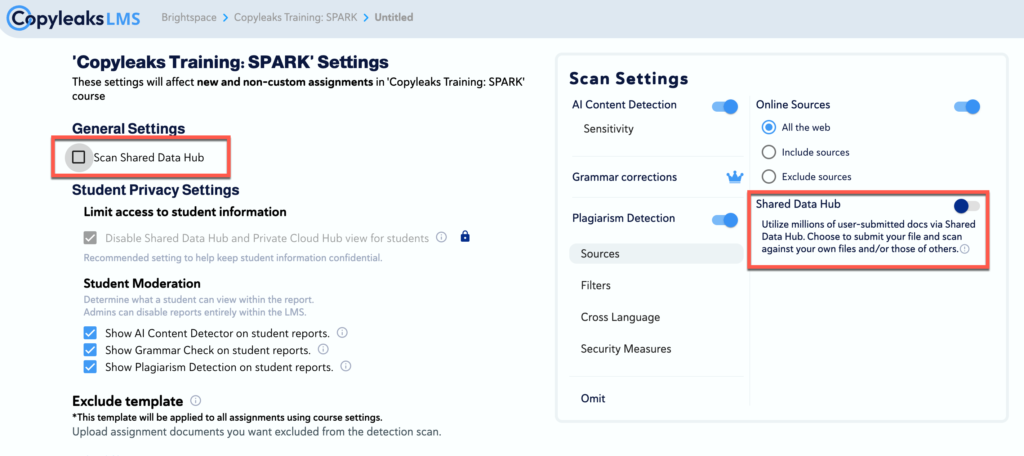Image resolution: width=1024 pixels, height=456 pixels.
Task: Open info icon for AI Content Detector reports
Action: click(341, 333)
